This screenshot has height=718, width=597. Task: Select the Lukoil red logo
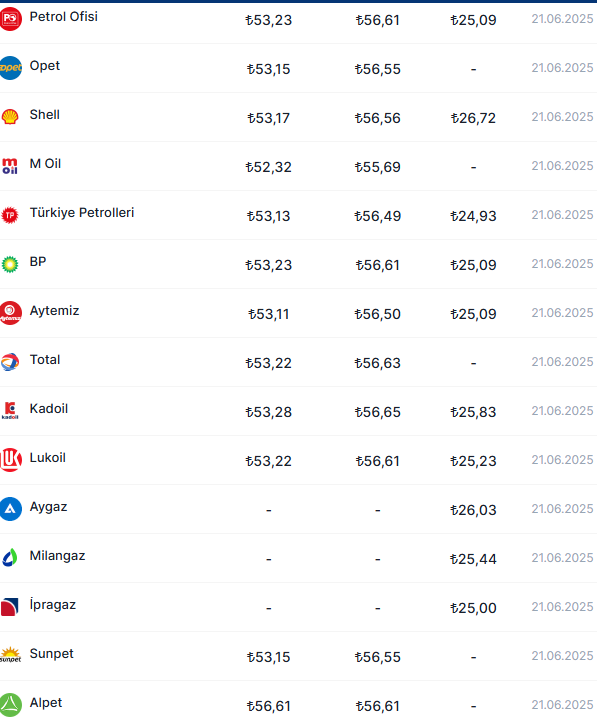coord(10,460)
